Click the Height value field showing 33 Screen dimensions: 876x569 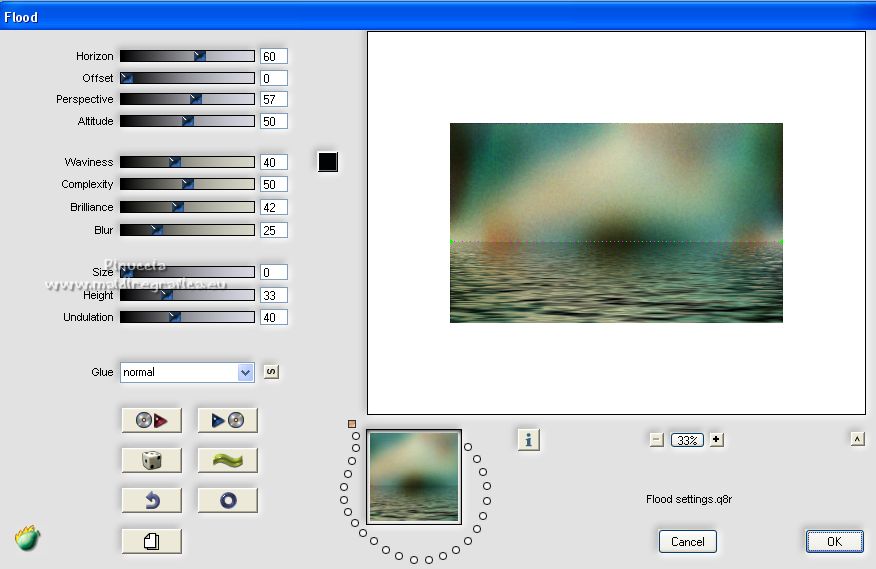(274, 295)
